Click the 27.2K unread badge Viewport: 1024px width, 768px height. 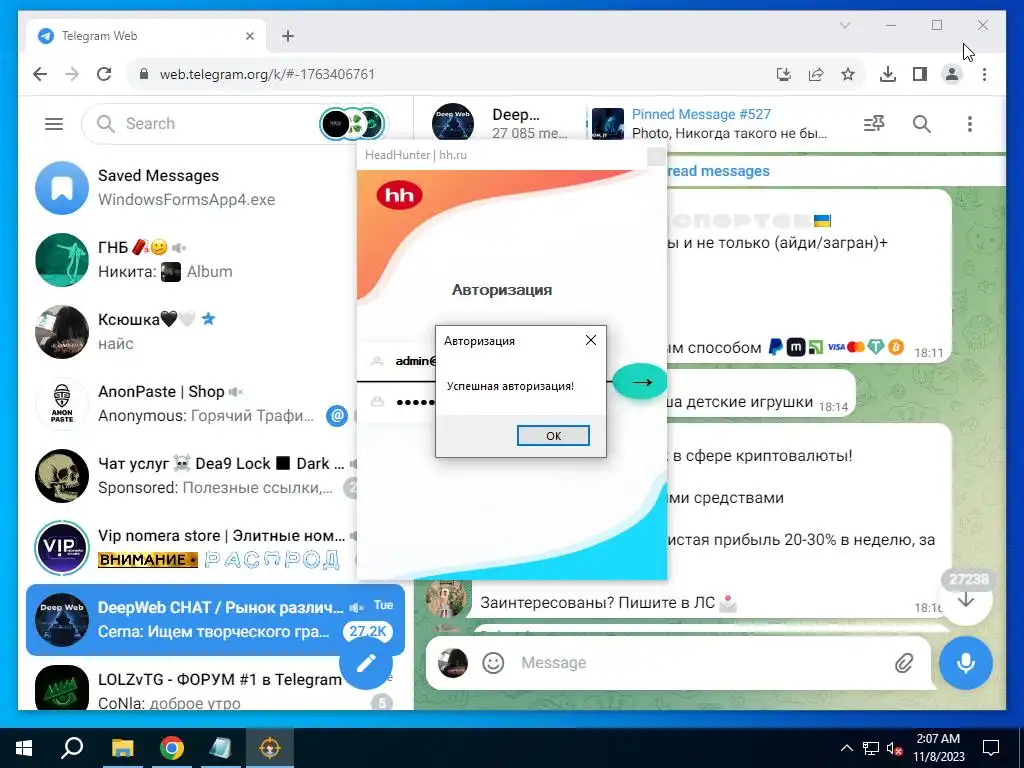tap(368, 632)
